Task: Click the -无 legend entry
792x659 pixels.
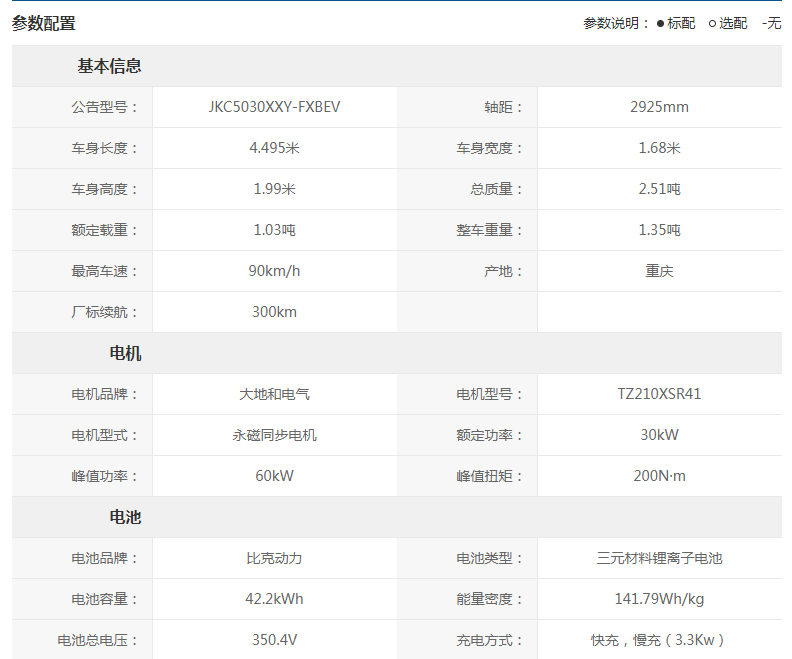Action: click(771, 23)
